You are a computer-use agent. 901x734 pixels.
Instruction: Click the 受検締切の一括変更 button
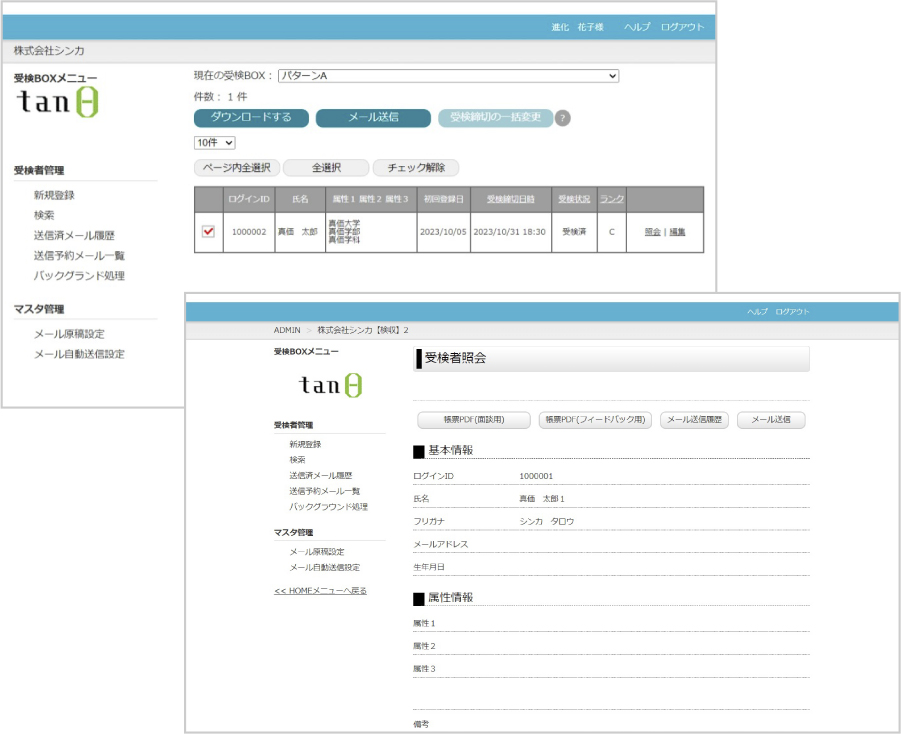(x=495, y=118)
